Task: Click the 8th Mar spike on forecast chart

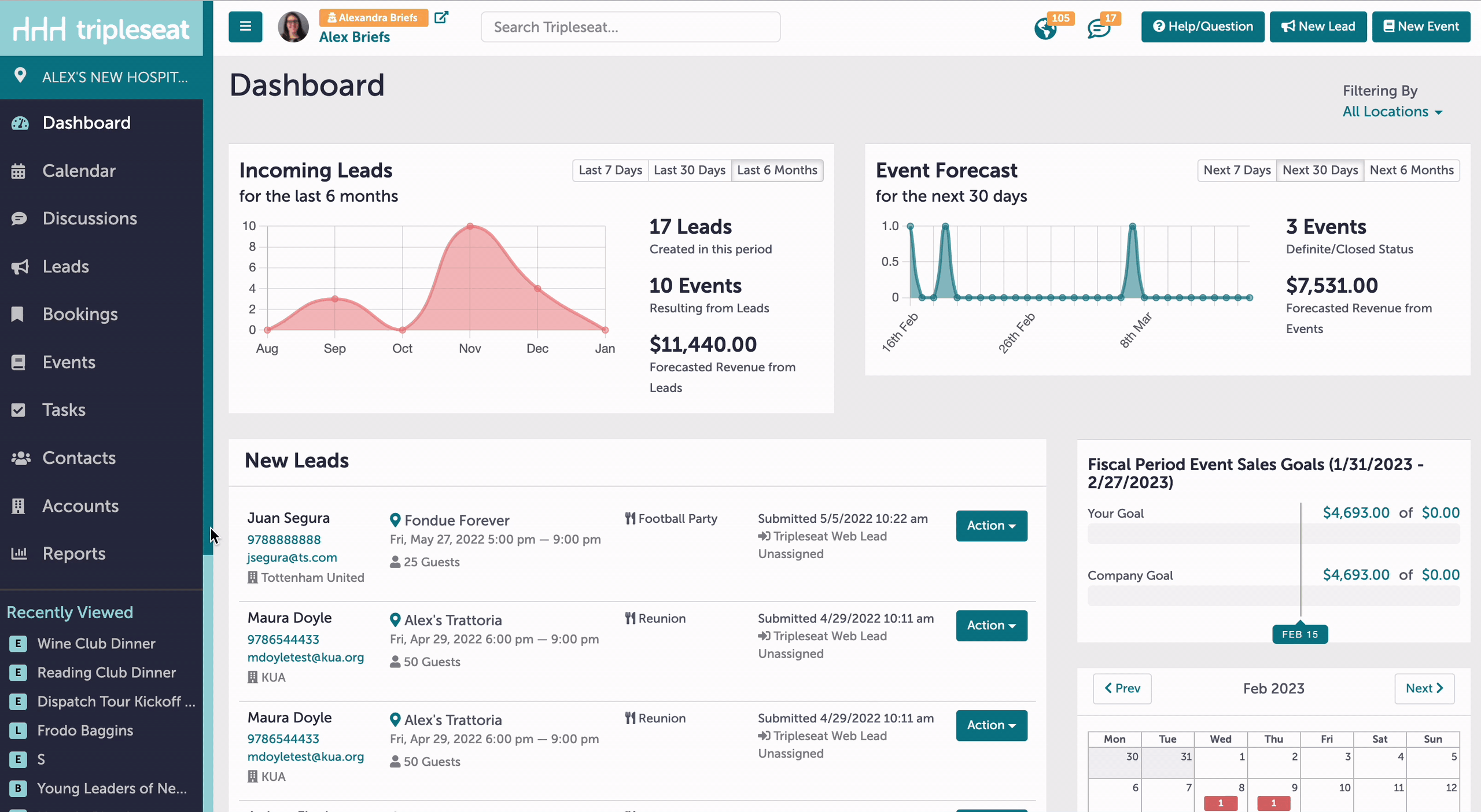Action: point(1133,226)
